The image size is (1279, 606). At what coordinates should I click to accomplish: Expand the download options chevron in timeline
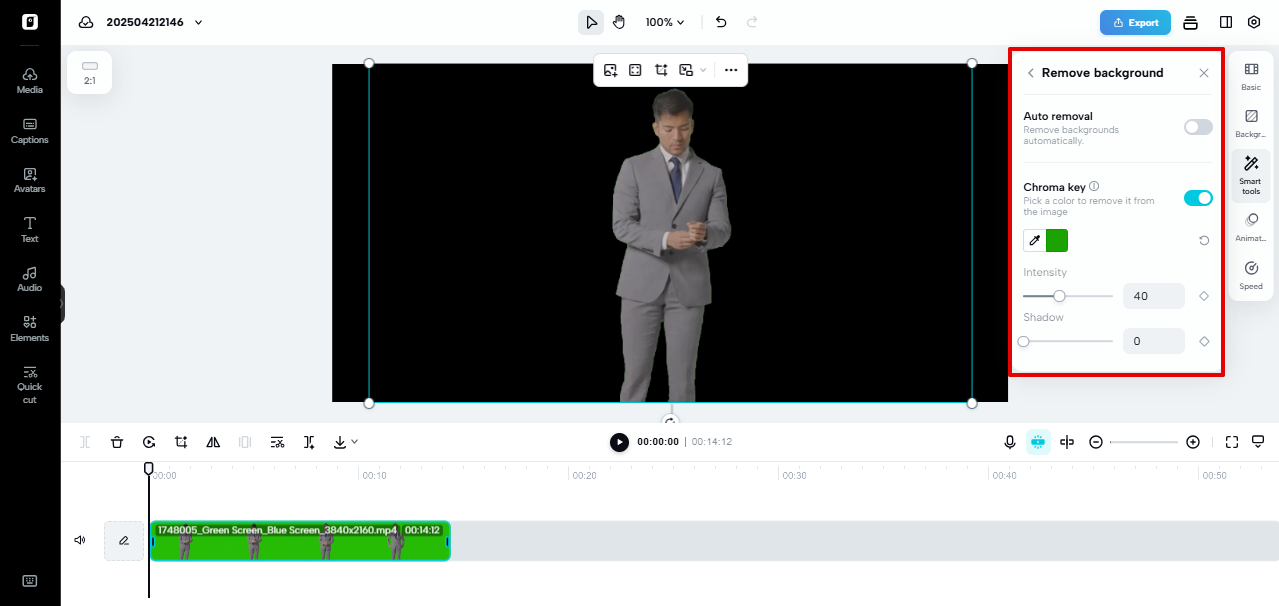point(355,442)
